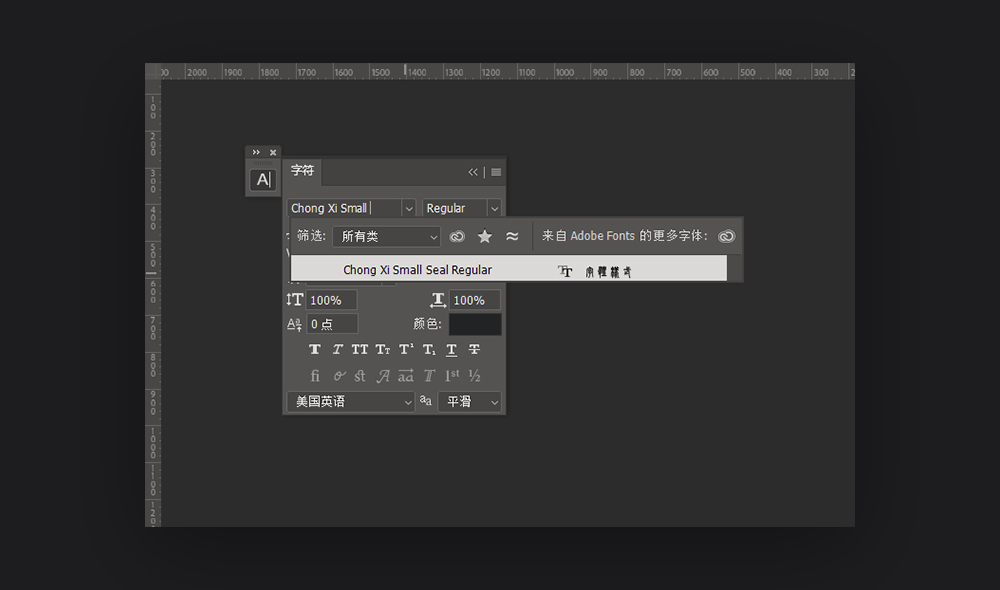
Task: Open the font style Regular dropdown
Action: (x=461, y=209)
